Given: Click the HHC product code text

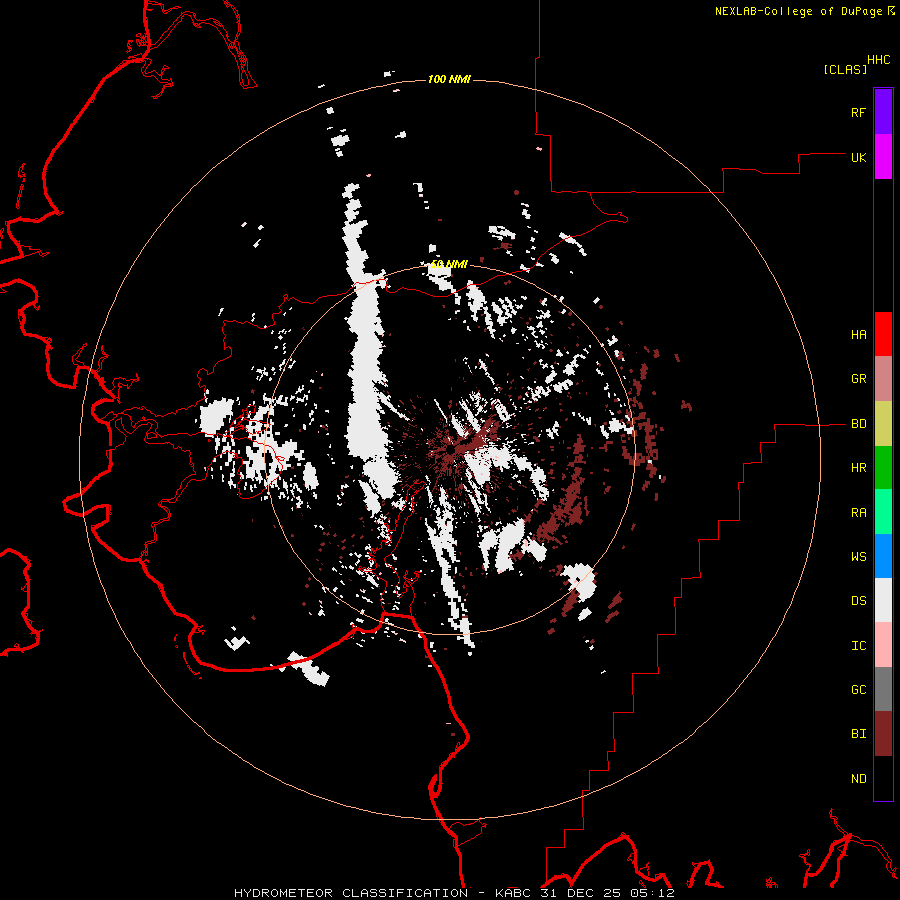Looking at the screenshot, I should (878, 60).
